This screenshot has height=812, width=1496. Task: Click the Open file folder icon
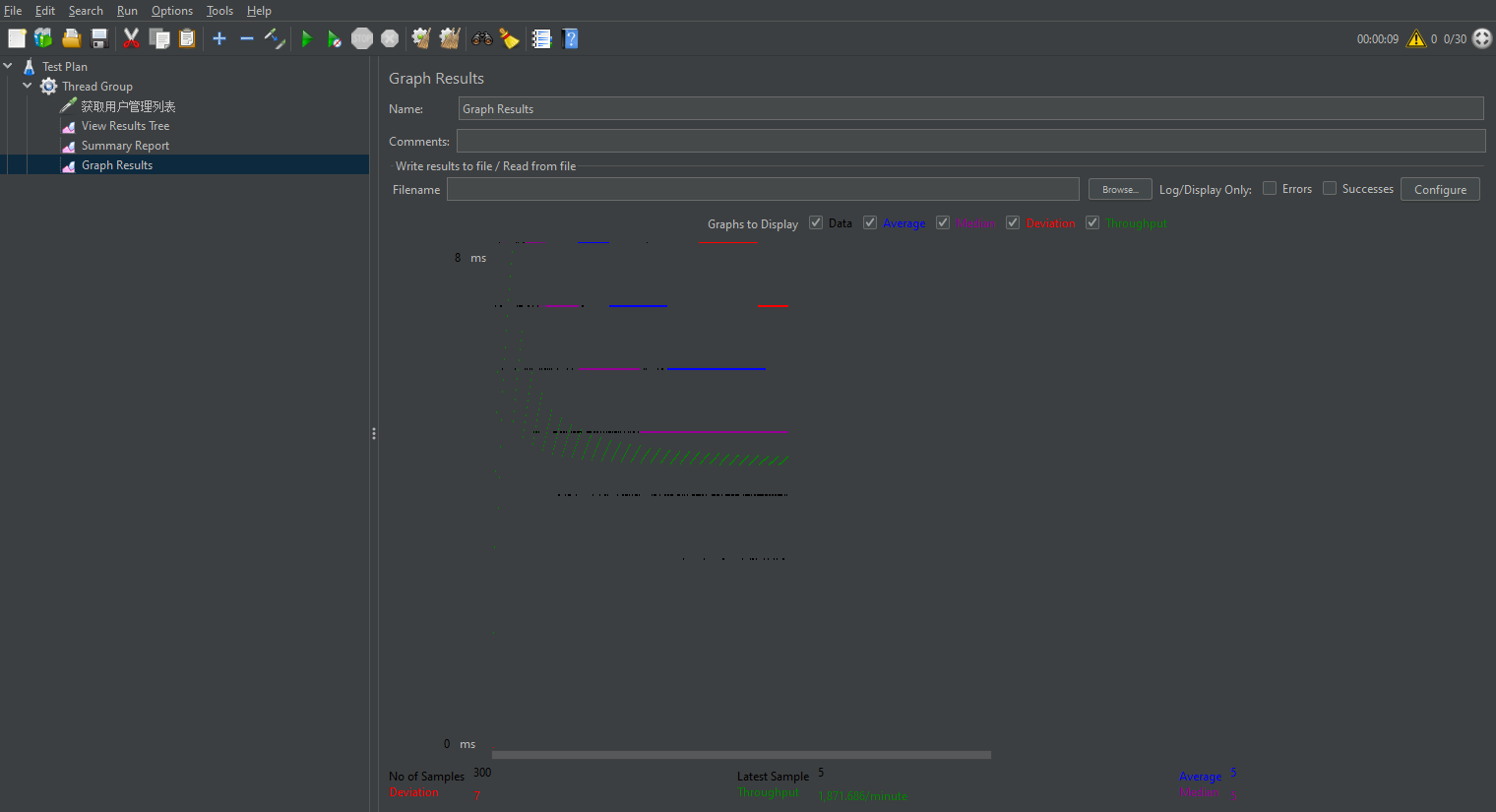(71, 38)
